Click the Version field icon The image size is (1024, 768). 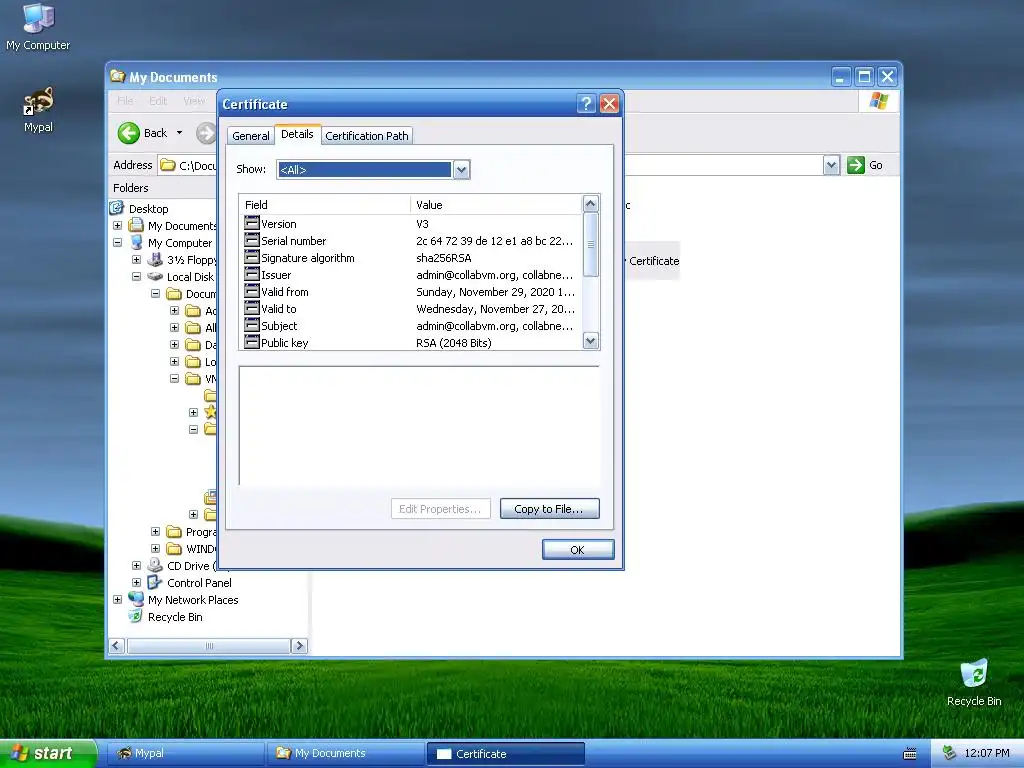[x=252, y=223]
